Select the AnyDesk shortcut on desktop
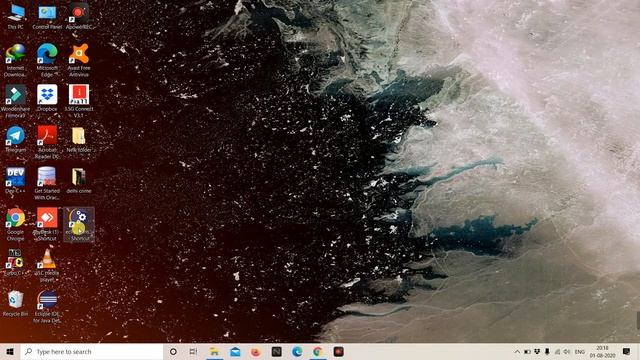 point(47,224)
